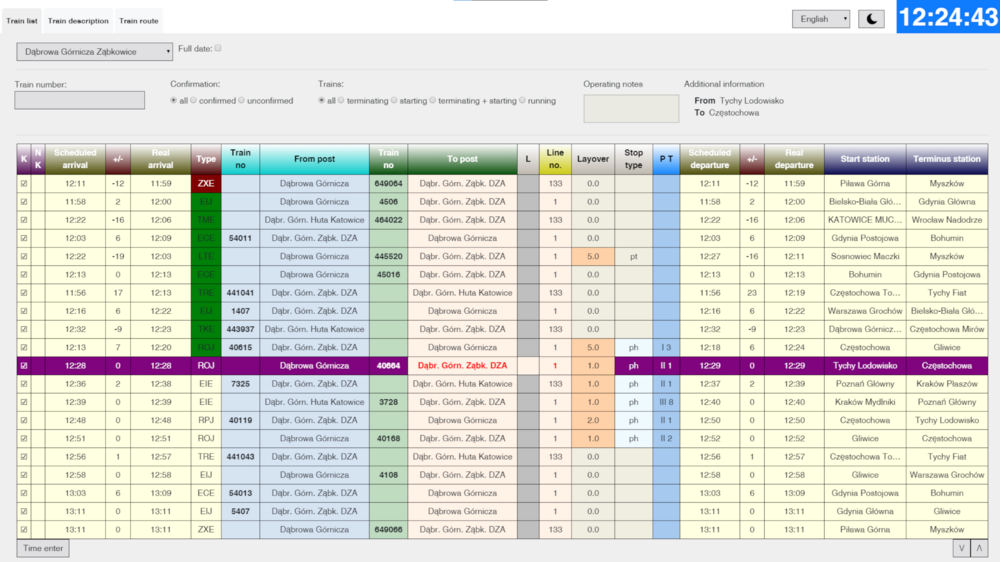The height and width of the screenshot is (562, 1000).
Task: Open the English language dropdown
Action: [x=820, y=19]
